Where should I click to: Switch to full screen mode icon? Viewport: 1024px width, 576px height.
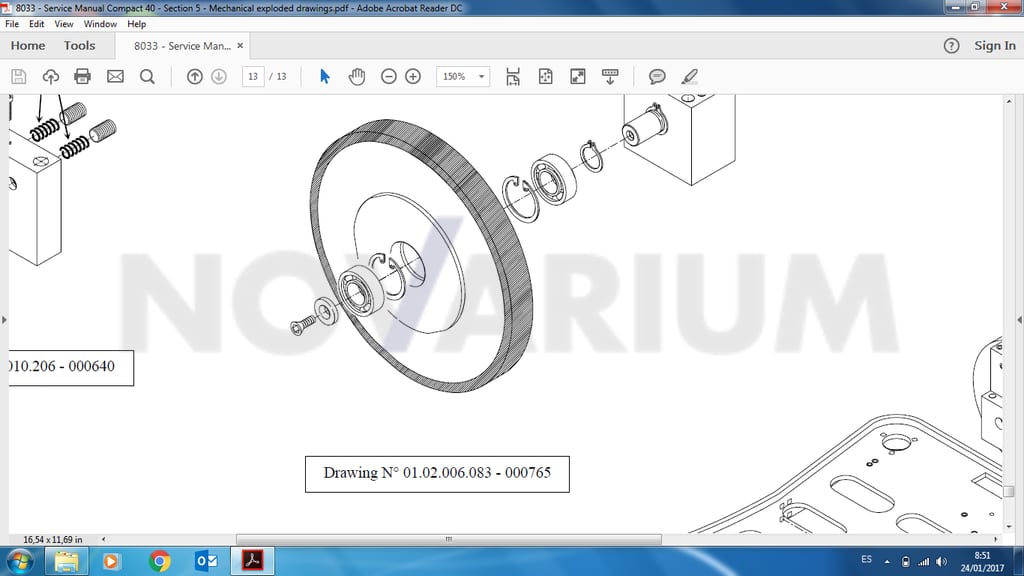point(578,76)
